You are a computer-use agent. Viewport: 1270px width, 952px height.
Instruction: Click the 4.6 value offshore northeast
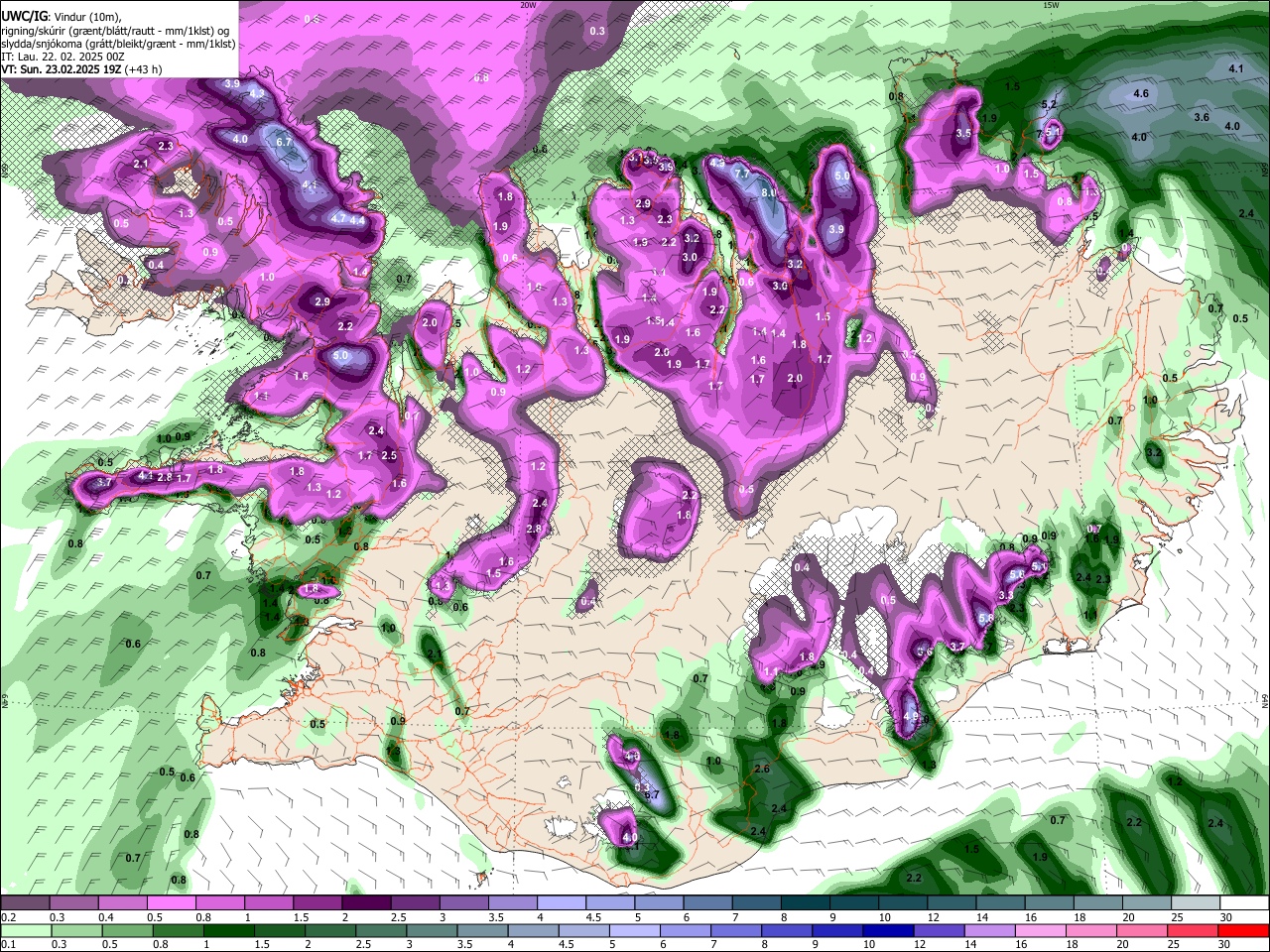[x=1141, y=93]
